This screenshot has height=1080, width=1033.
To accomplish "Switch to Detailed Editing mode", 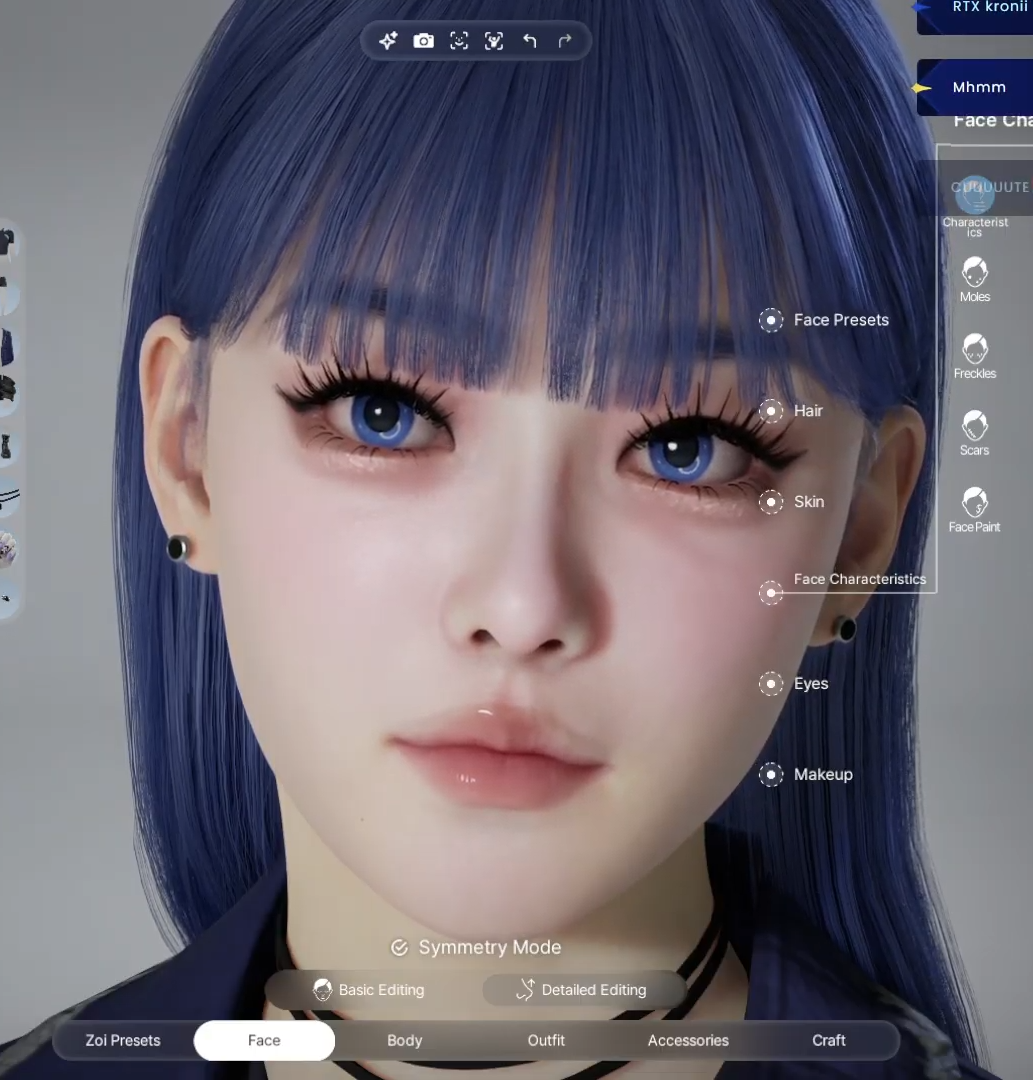I will pos(584,990).
